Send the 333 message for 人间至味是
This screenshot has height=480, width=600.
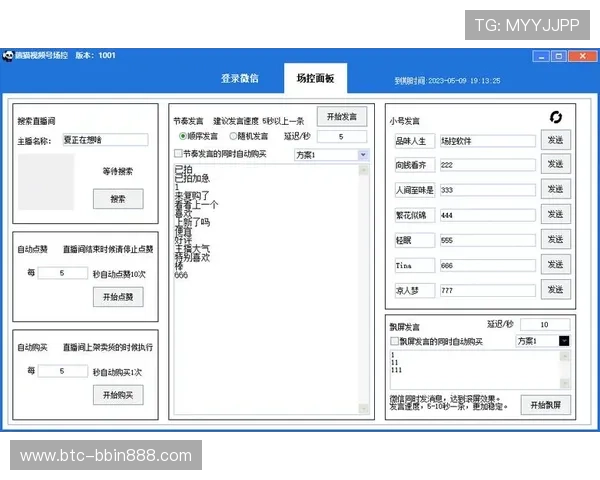tap(555, 189)
